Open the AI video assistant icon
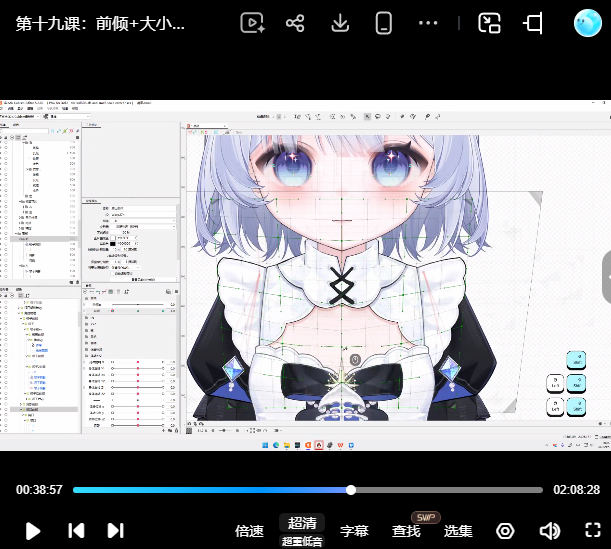The height and width of the screenshot is (549, 611). (253, 23)
